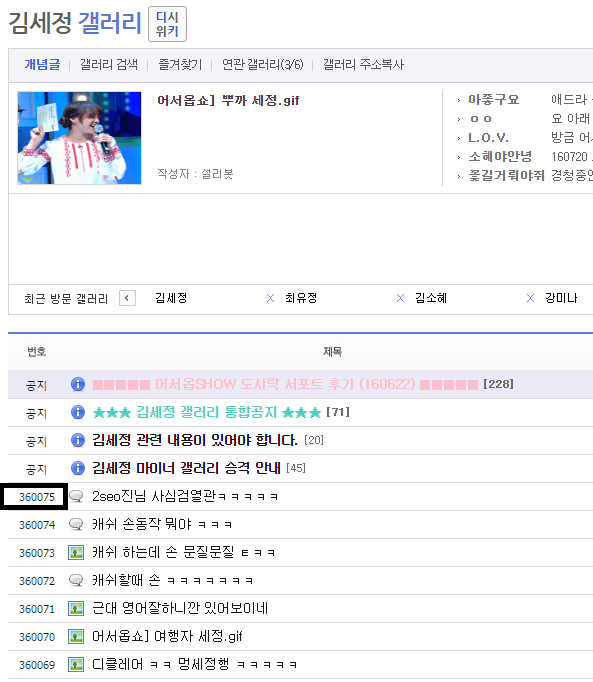Open the [228] comment count
Viewport: 593px width, 682px height.
tap(498, 384)
